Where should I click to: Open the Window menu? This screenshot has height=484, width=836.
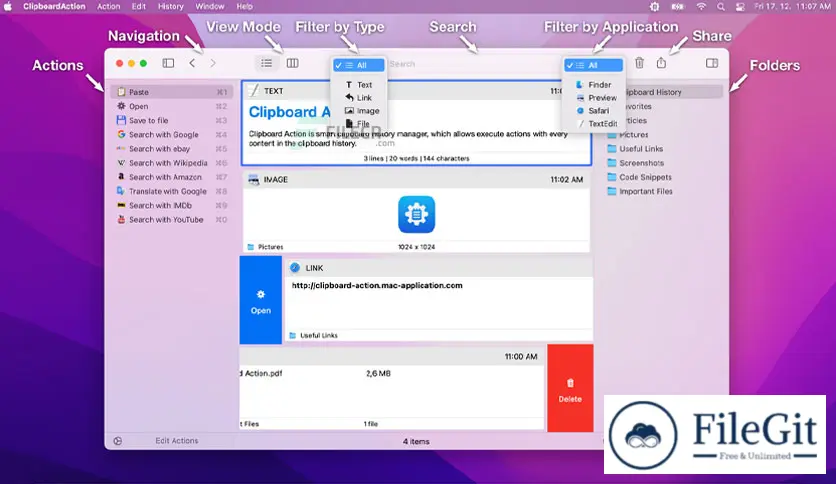pyautogui.click(x=210, y=6)
